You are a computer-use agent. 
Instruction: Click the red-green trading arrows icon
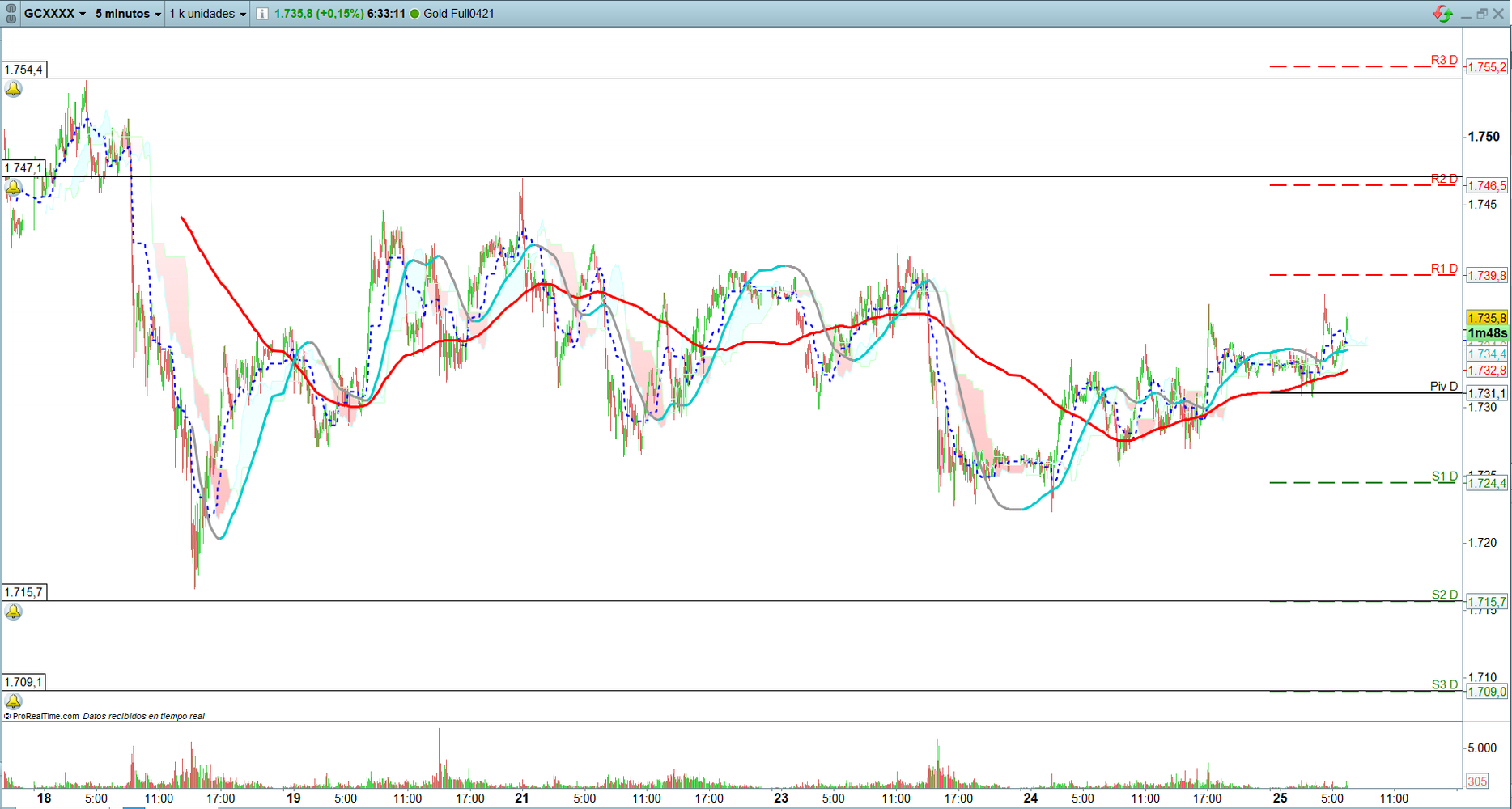coord(1442,14)
